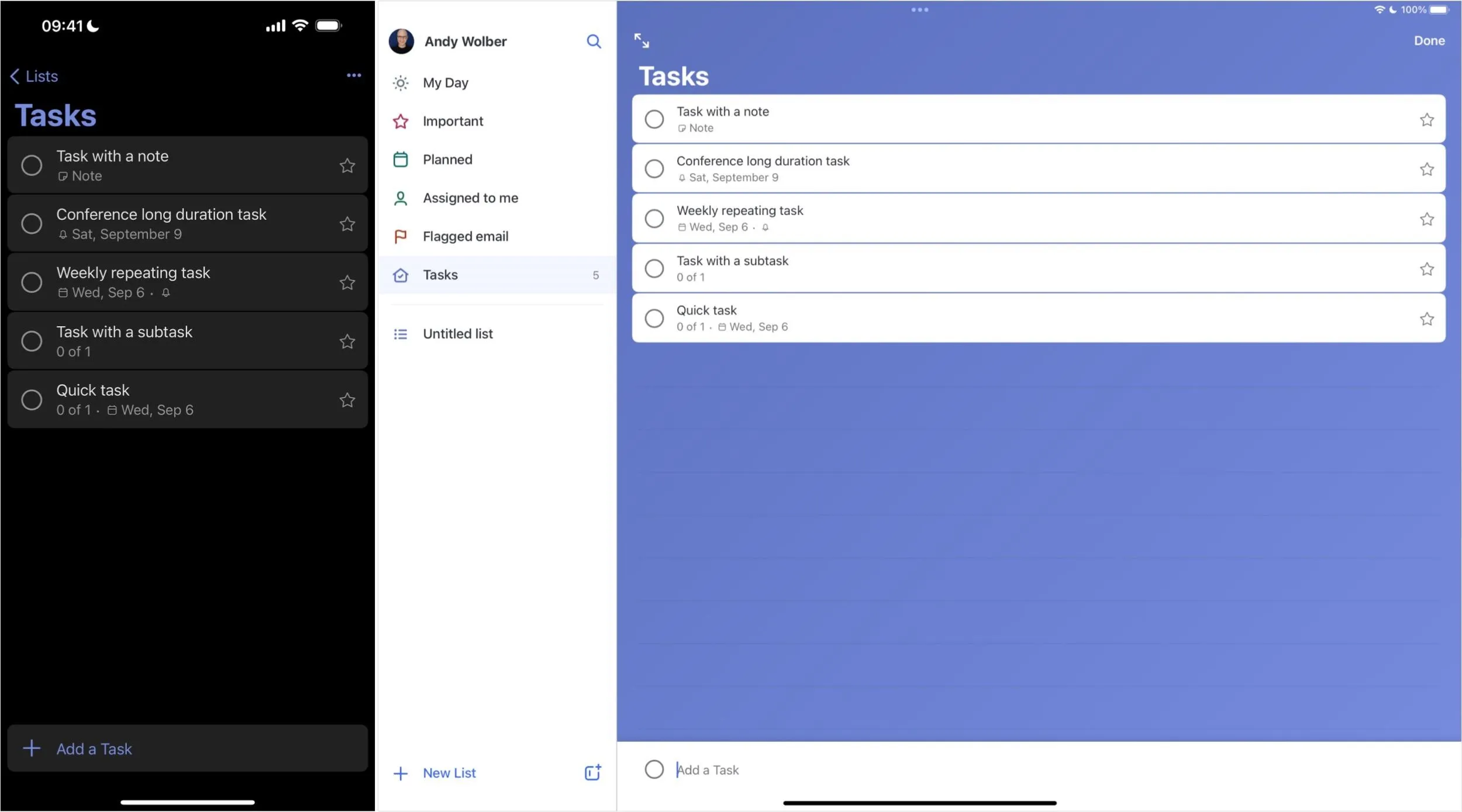Click the iPad battery indicator in the status bar
Image resolution: width=1462 pixels, height=812 pixels.
coord(1440,9)
